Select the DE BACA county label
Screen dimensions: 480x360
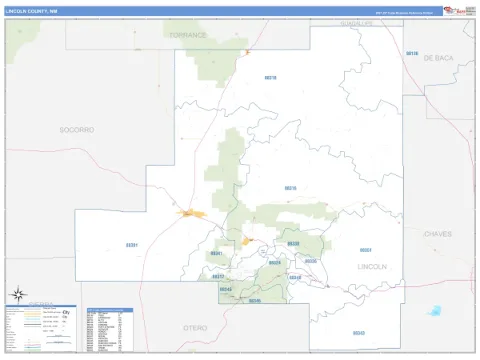438,58
